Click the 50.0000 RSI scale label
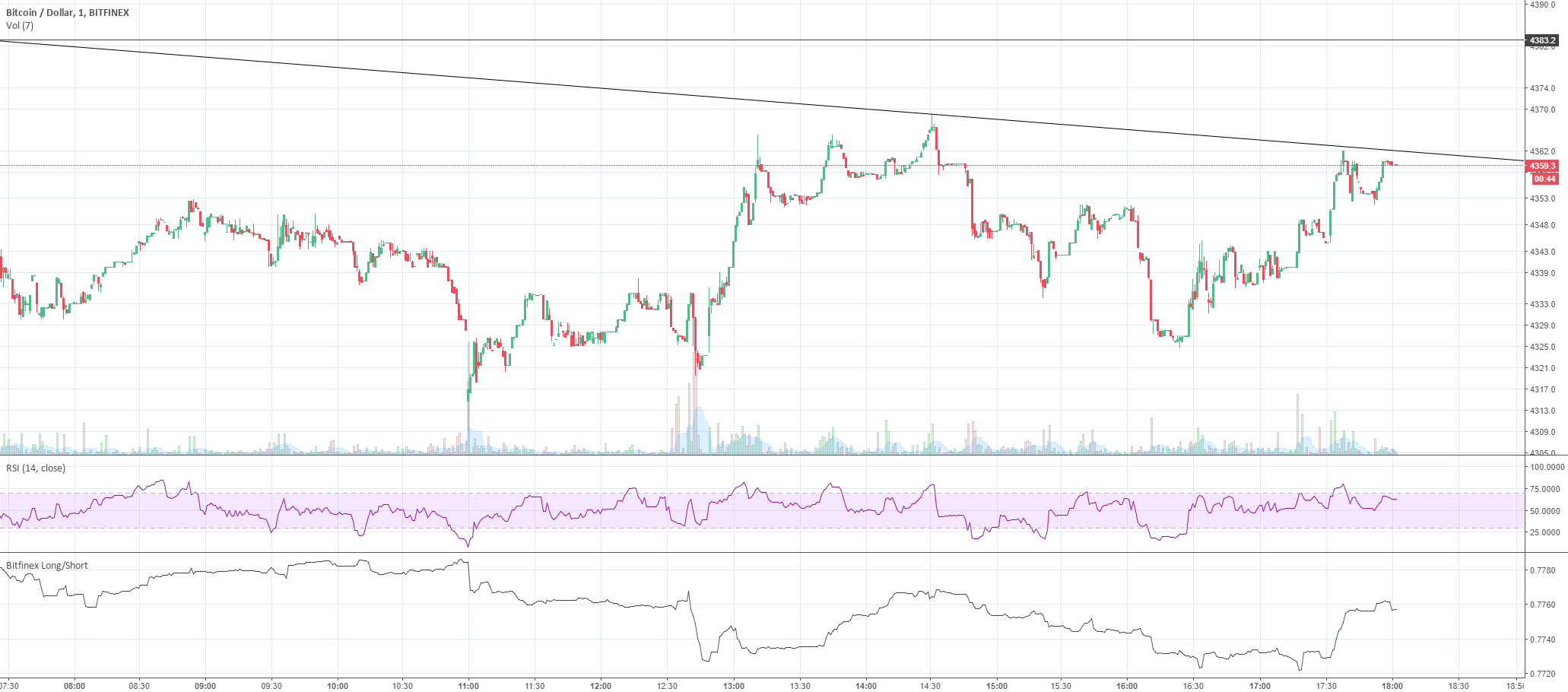Viewport: 1568px width, 692px height. click(x=1544, y=511)
